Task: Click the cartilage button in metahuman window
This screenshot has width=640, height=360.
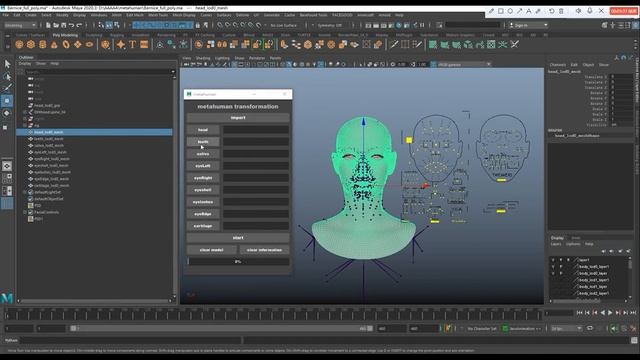Action: (x=203, y=226)
